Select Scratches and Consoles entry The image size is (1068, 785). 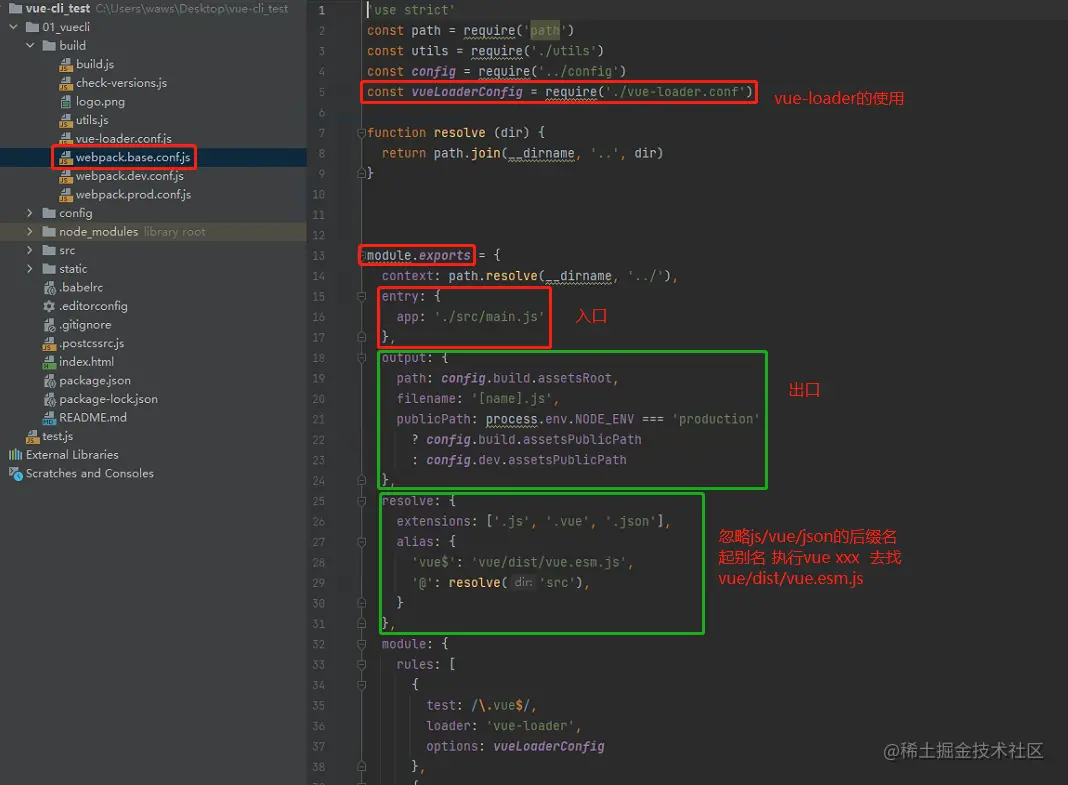[89, 474]
